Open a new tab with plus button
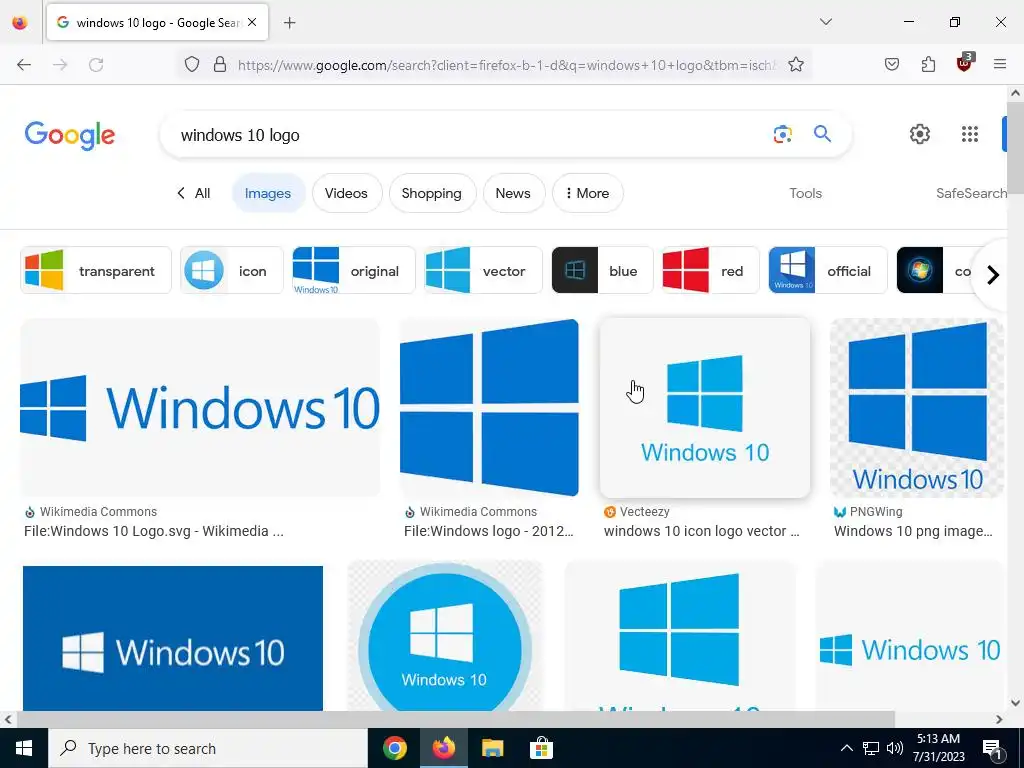 (x=289, y=23)
